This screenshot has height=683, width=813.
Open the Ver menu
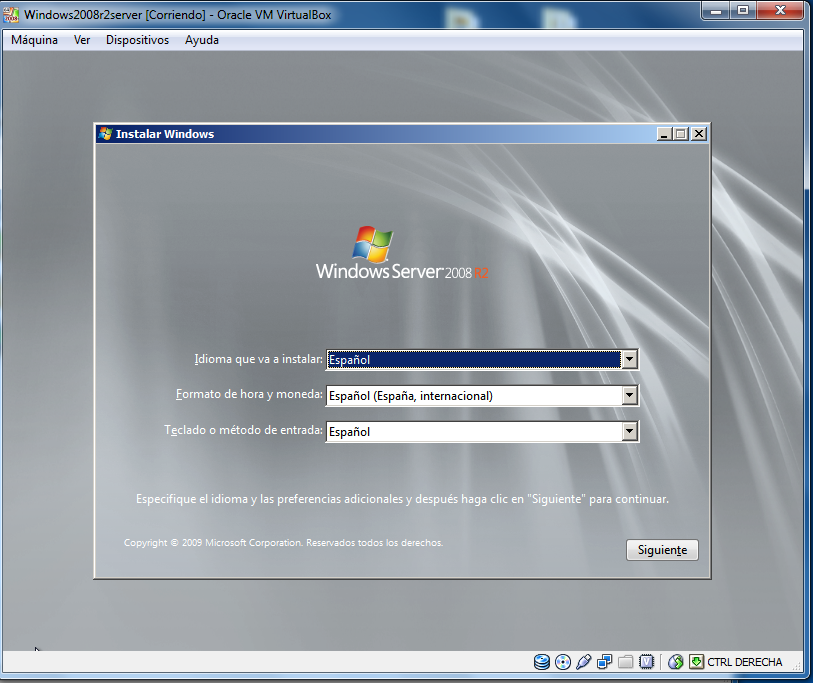pyautogui.click(x=82, y=40)
